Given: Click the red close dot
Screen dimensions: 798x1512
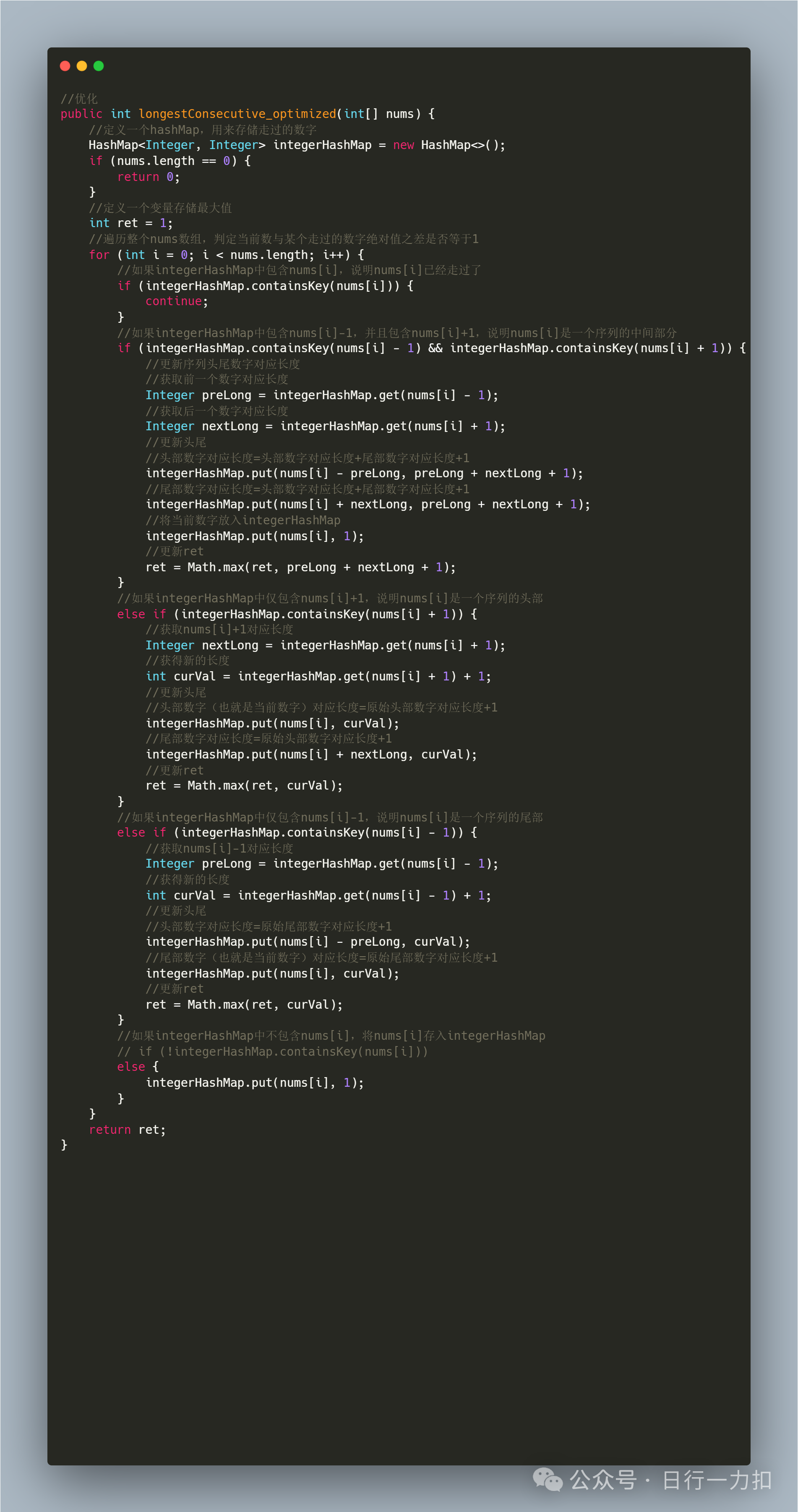Looking at the screenshot, I should (x=65, y=66).
